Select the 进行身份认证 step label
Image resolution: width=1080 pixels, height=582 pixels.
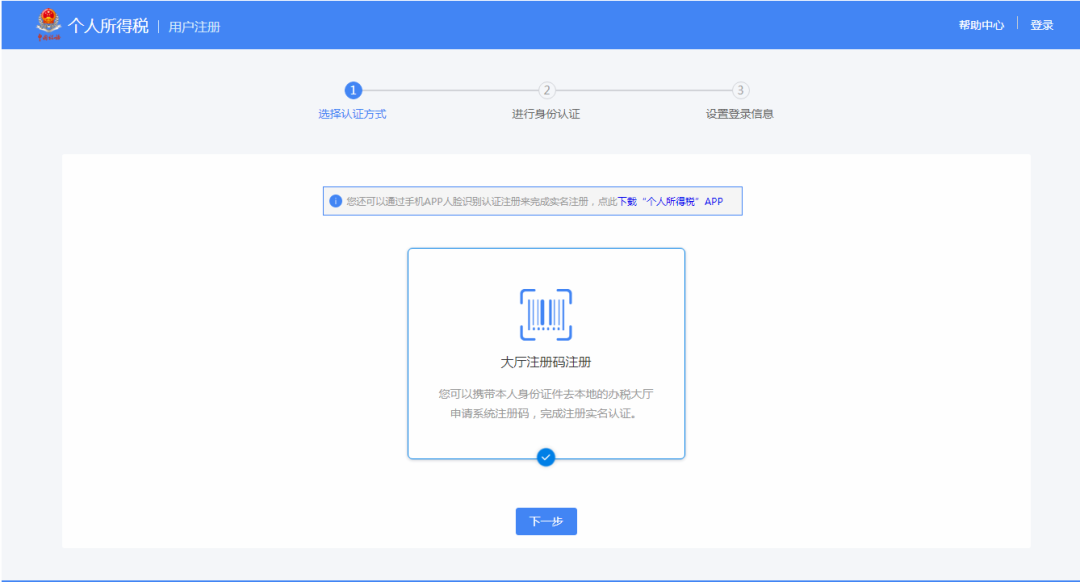pos(546,114)
